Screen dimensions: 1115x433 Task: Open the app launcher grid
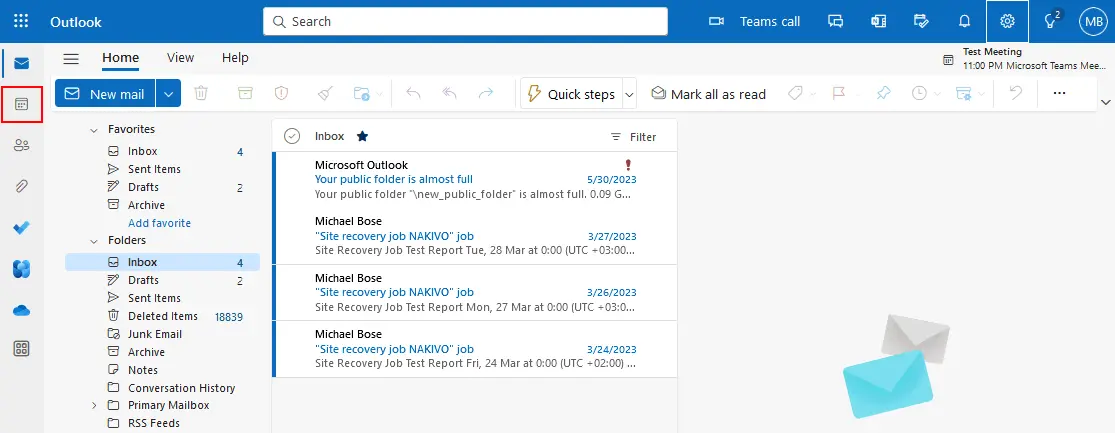tap(21, 21)
